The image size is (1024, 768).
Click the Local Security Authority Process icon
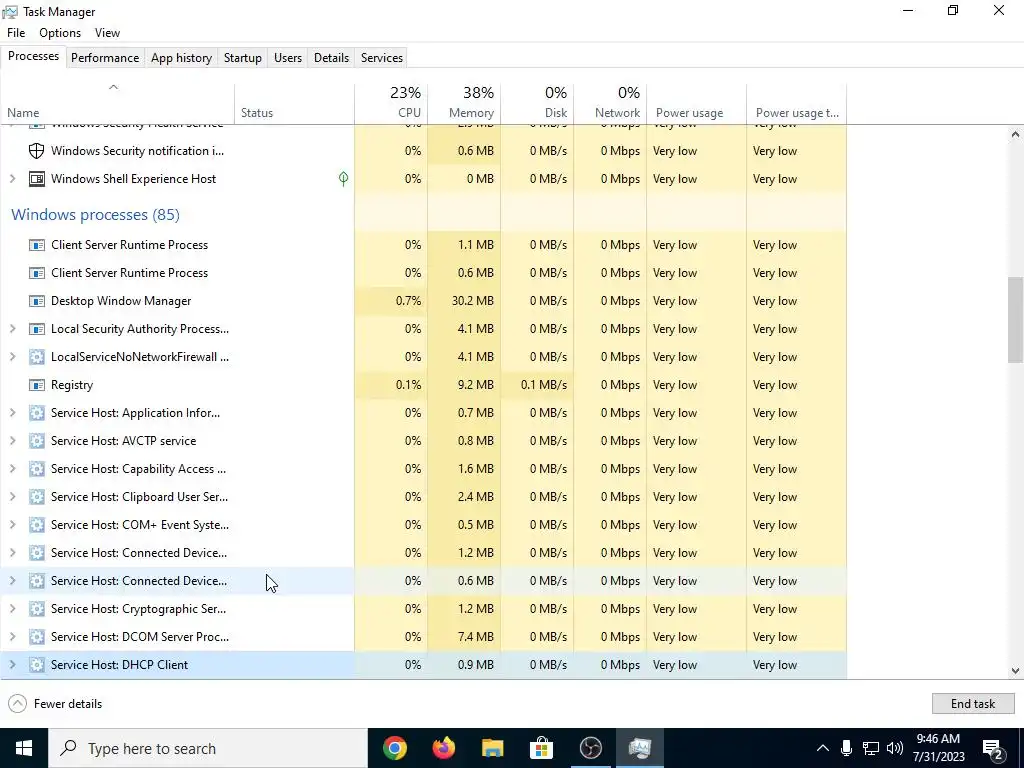(x=37, y=329)
